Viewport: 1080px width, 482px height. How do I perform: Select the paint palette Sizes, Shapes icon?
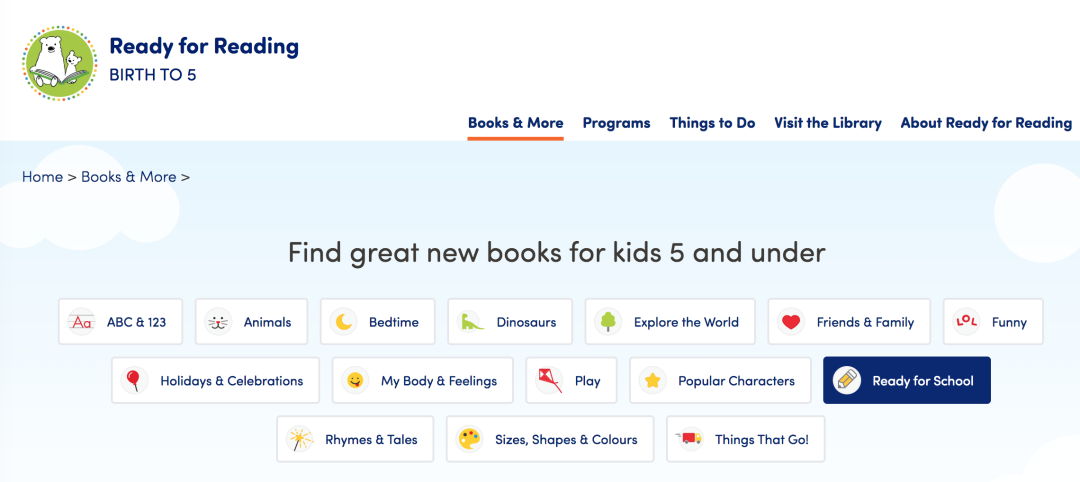point(470,439)
